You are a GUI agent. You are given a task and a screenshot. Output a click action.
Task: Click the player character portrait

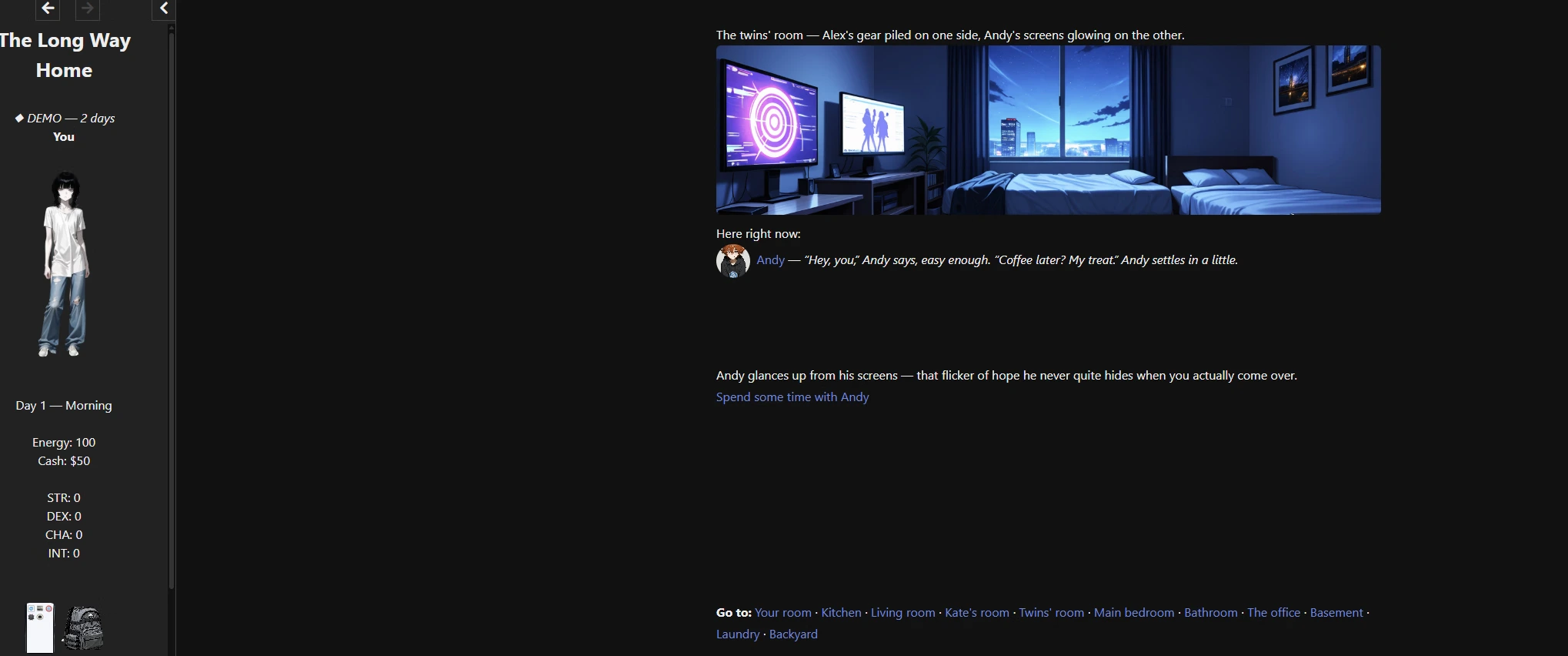pos(64,264)
